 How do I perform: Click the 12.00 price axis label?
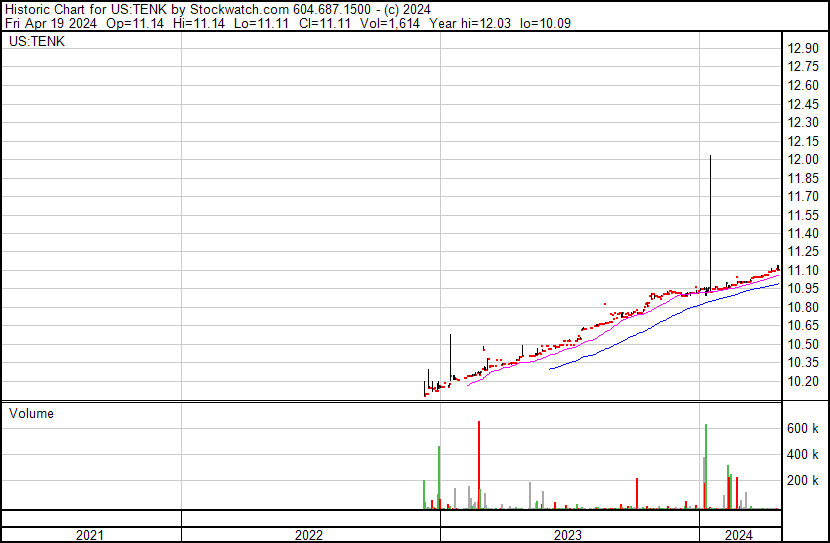[x=804, y=160]
